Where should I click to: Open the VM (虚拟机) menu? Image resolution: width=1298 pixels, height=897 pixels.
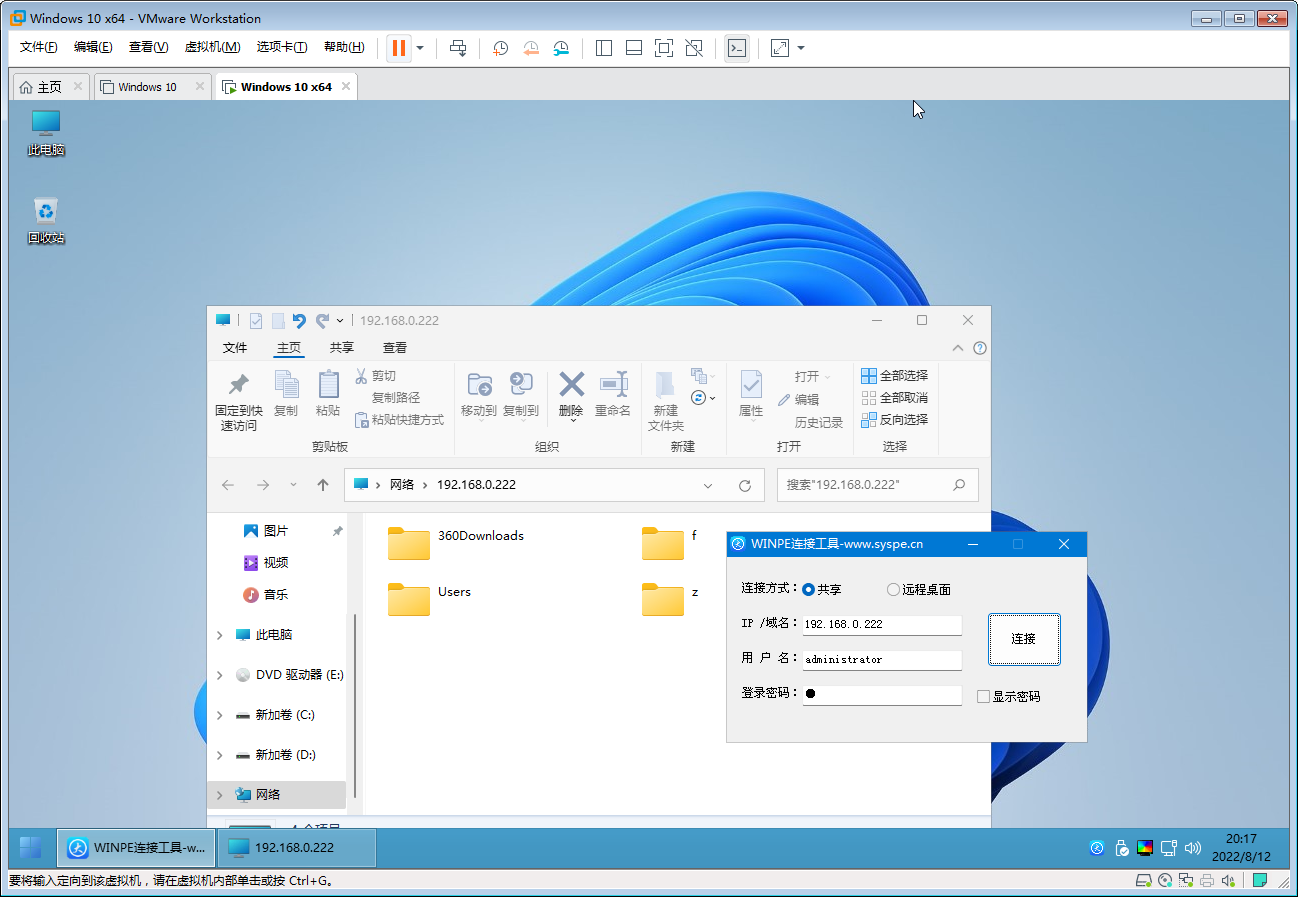click(x=212, y=47)
